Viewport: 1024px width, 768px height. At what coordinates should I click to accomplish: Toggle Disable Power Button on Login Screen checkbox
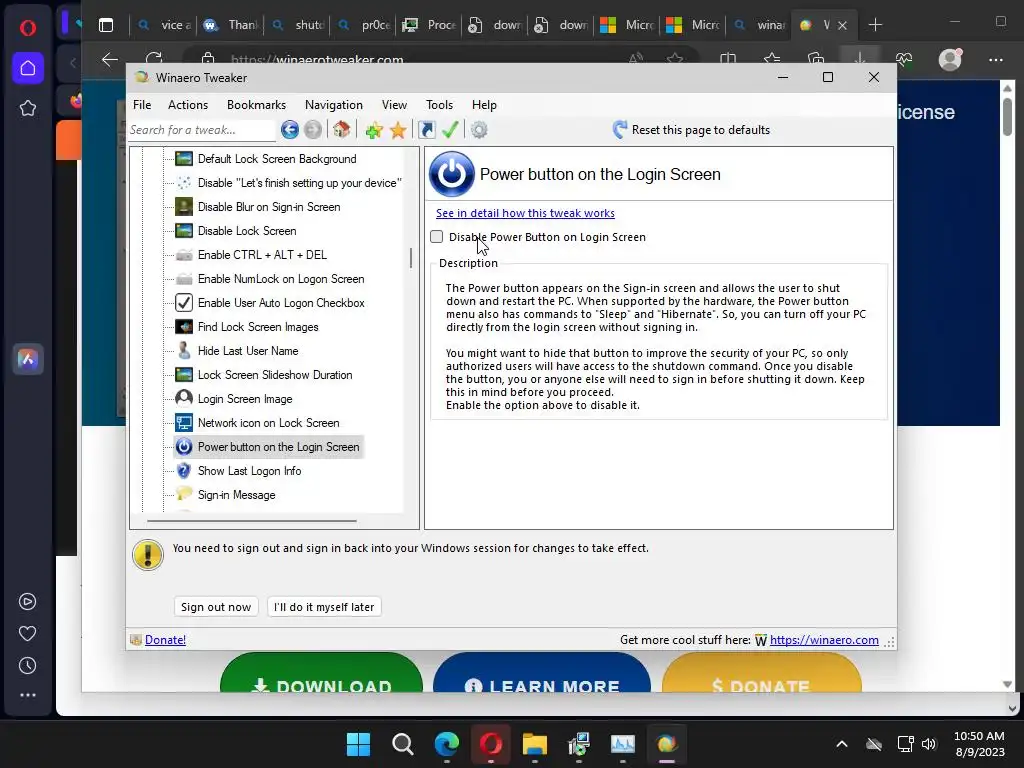coord(437,237)
